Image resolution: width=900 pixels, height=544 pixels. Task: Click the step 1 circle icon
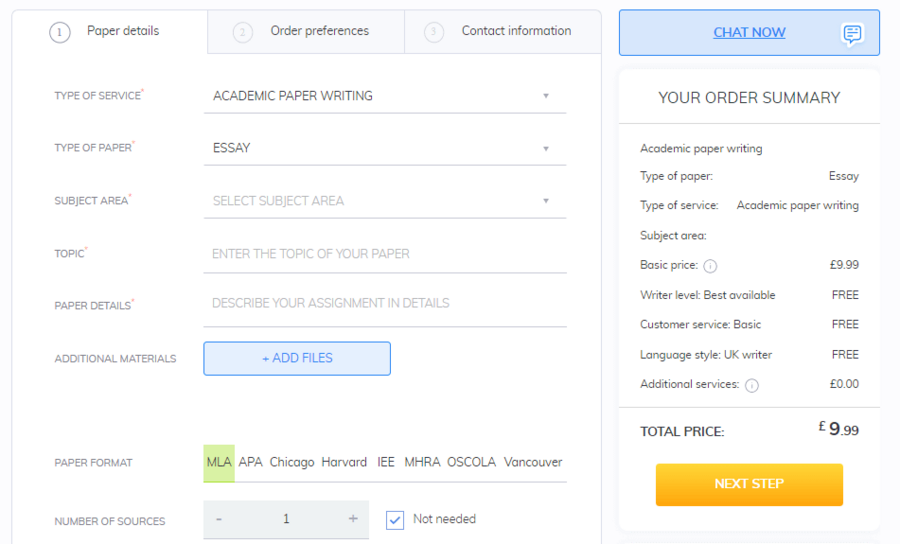(x=60, y=33)
